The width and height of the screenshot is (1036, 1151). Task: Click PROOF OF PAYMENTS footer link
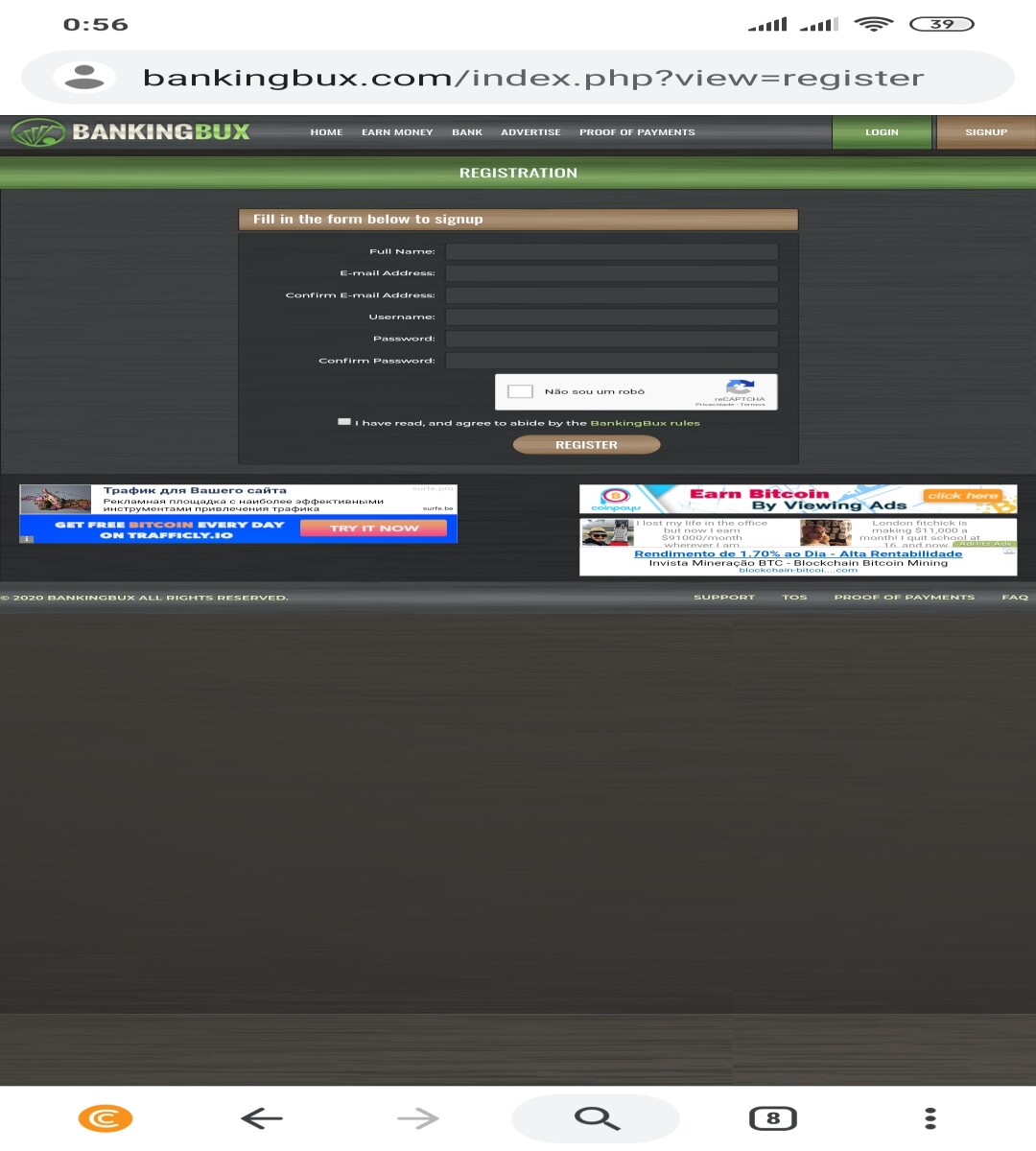[x=904, y=598]
